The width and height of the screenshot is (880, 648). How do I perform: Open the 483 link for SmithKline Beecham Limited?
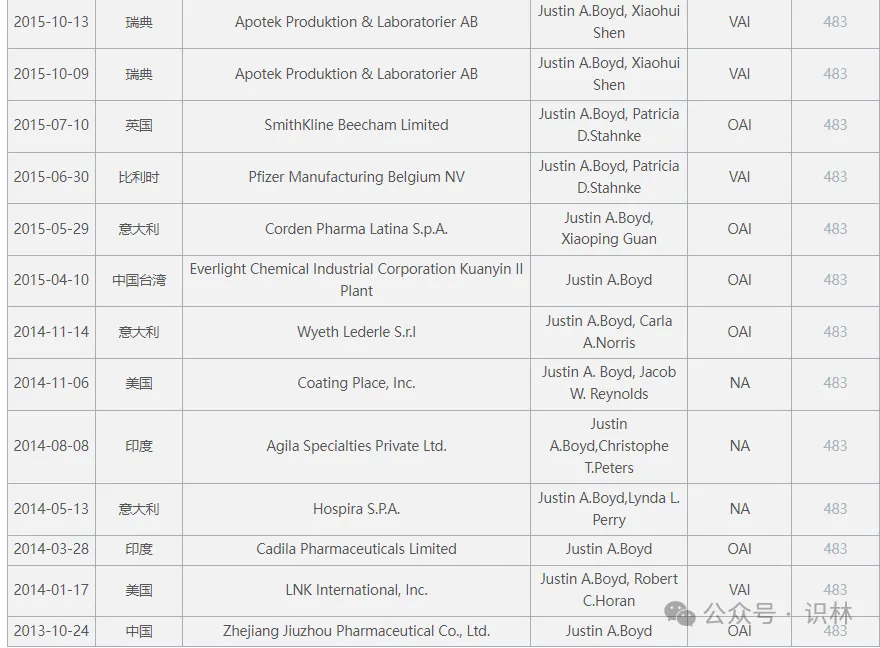click(x=835, y=125)
